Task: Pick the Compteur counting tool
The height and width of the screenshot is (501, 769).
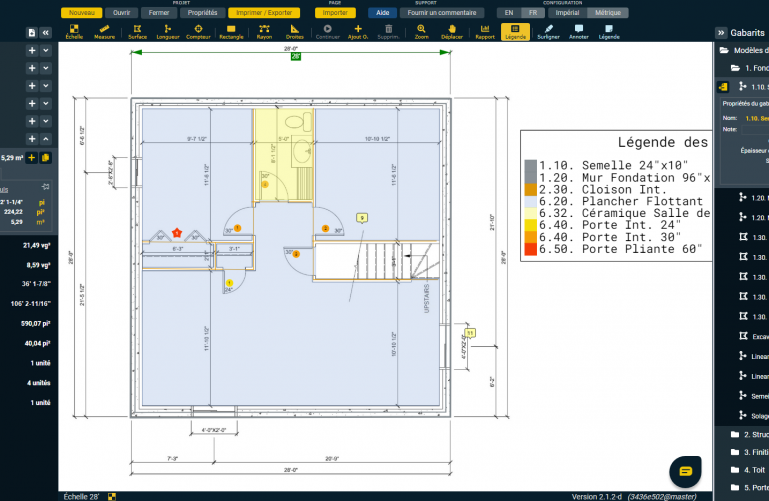Action: tap(198, 30)
